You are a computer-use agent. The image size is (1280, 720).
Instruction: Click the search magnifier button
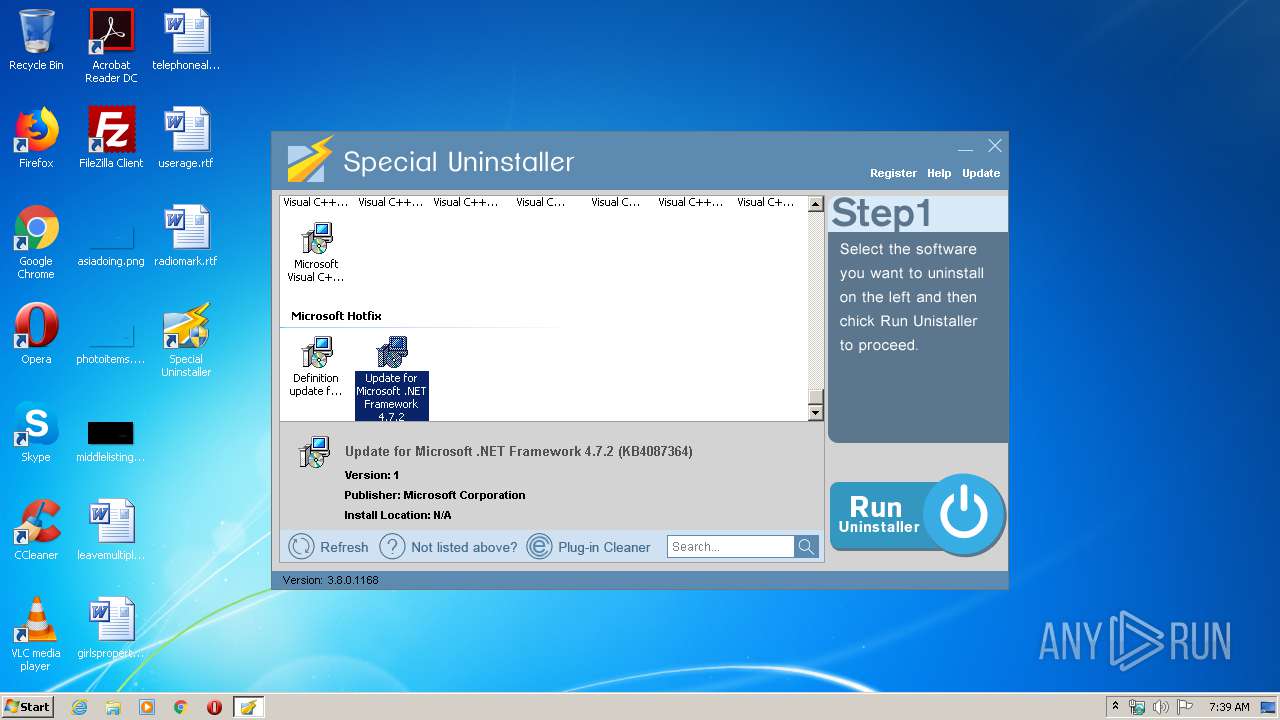(x=806, y=546)
